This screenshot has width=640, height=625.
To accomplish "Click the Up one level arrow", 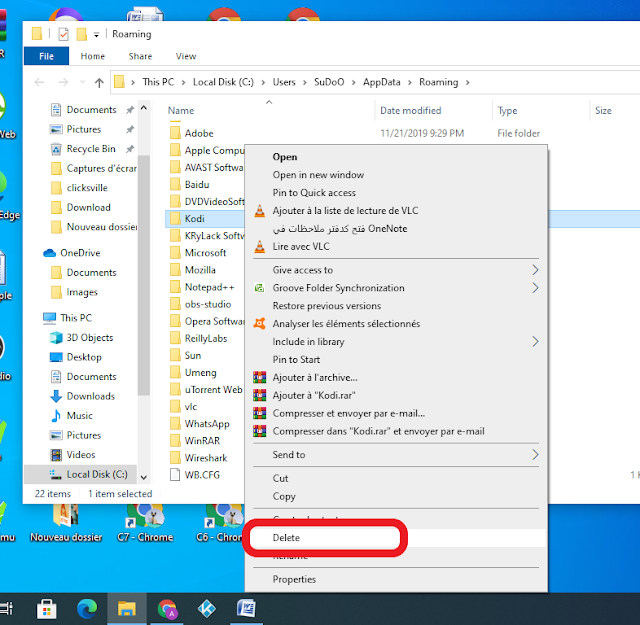I will tap(99, 83).
